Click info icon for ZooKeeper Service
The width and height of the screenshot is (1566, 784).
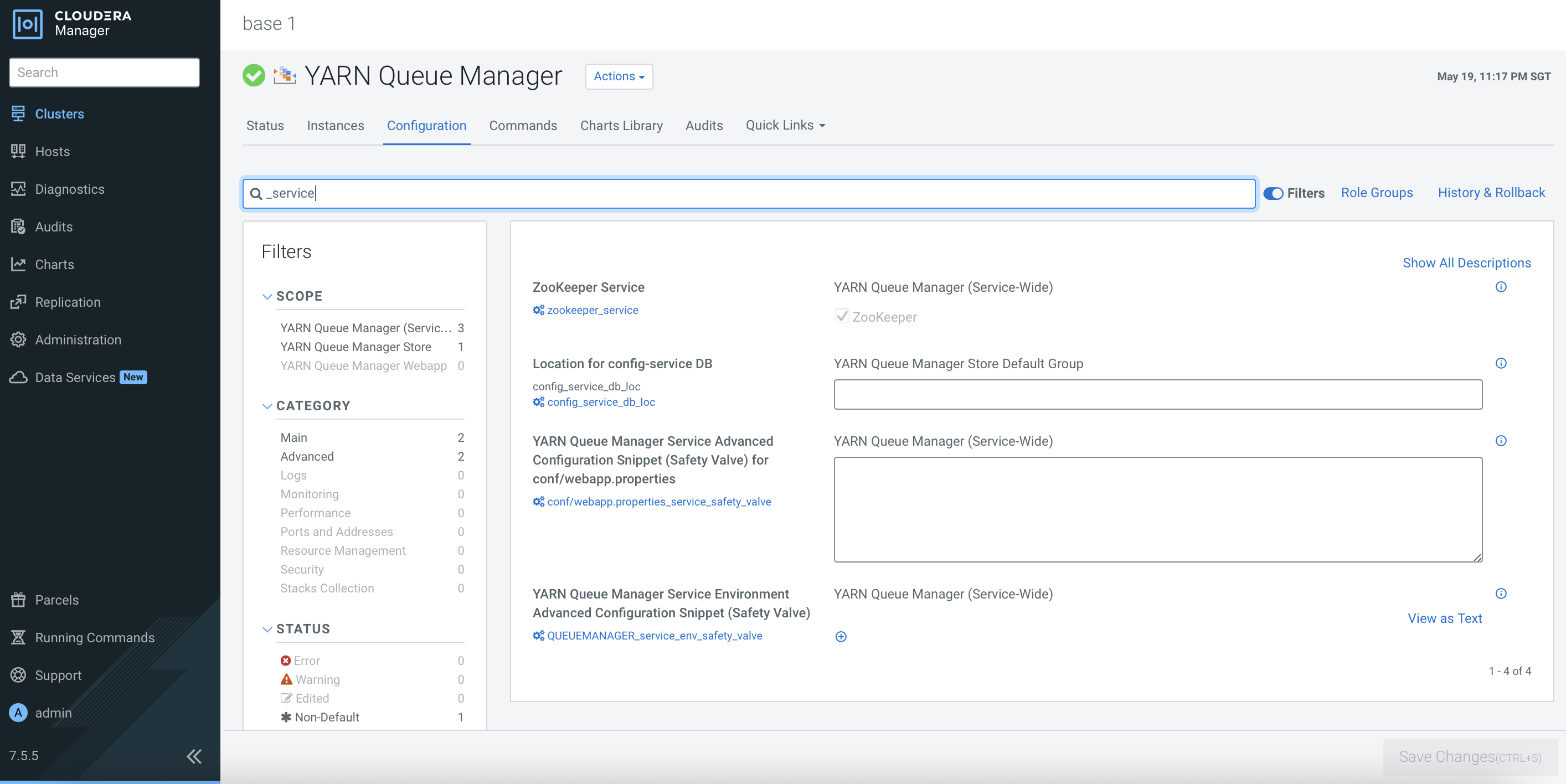click(1500, 287)
